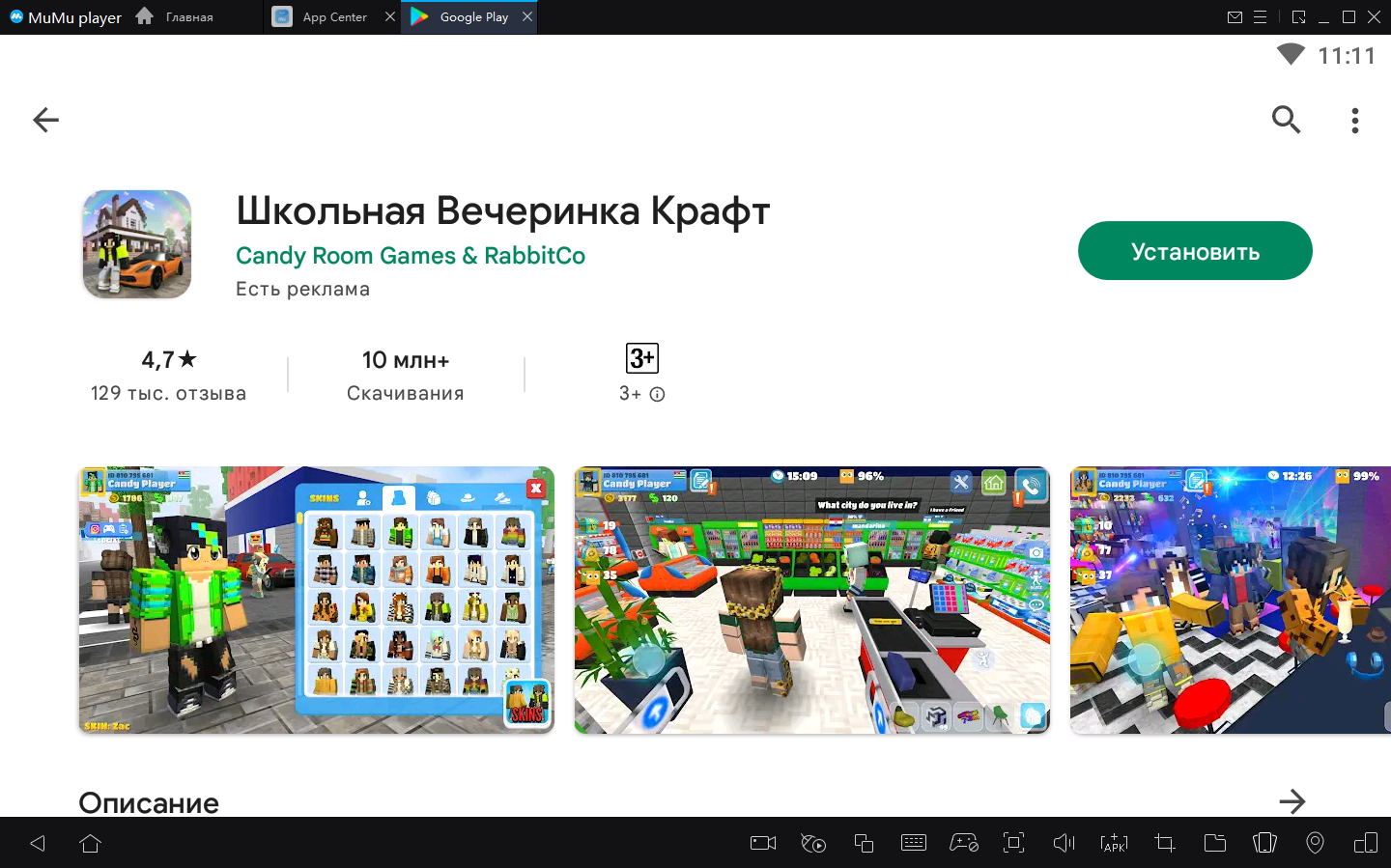The width and height of the screenshot is (1391, 868).
Task: Open the shared folder icon
Action: (1214, 843)
